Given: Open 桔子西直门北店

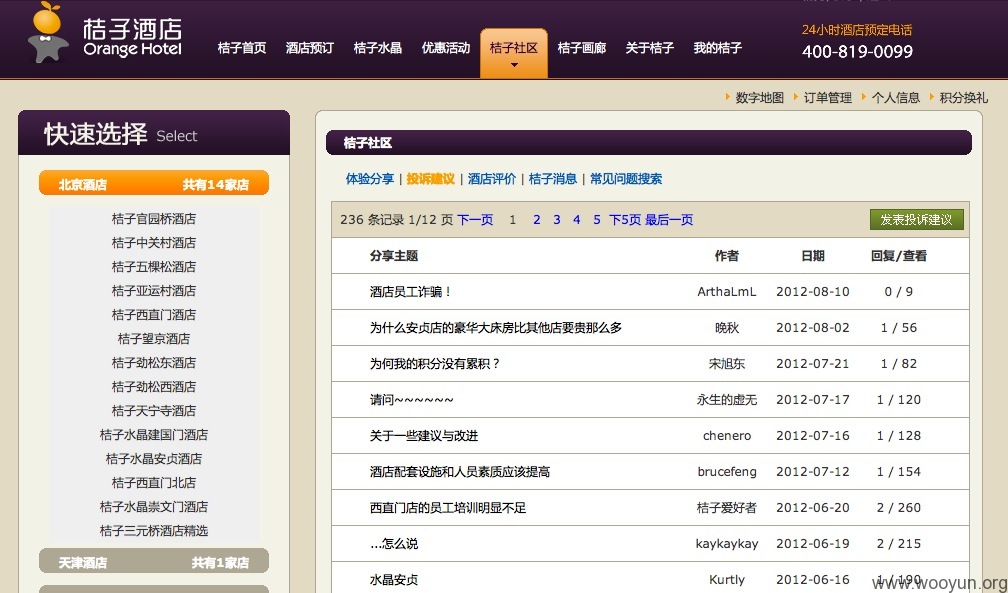Looking at the screenshot, I should (x=154, y=482).
